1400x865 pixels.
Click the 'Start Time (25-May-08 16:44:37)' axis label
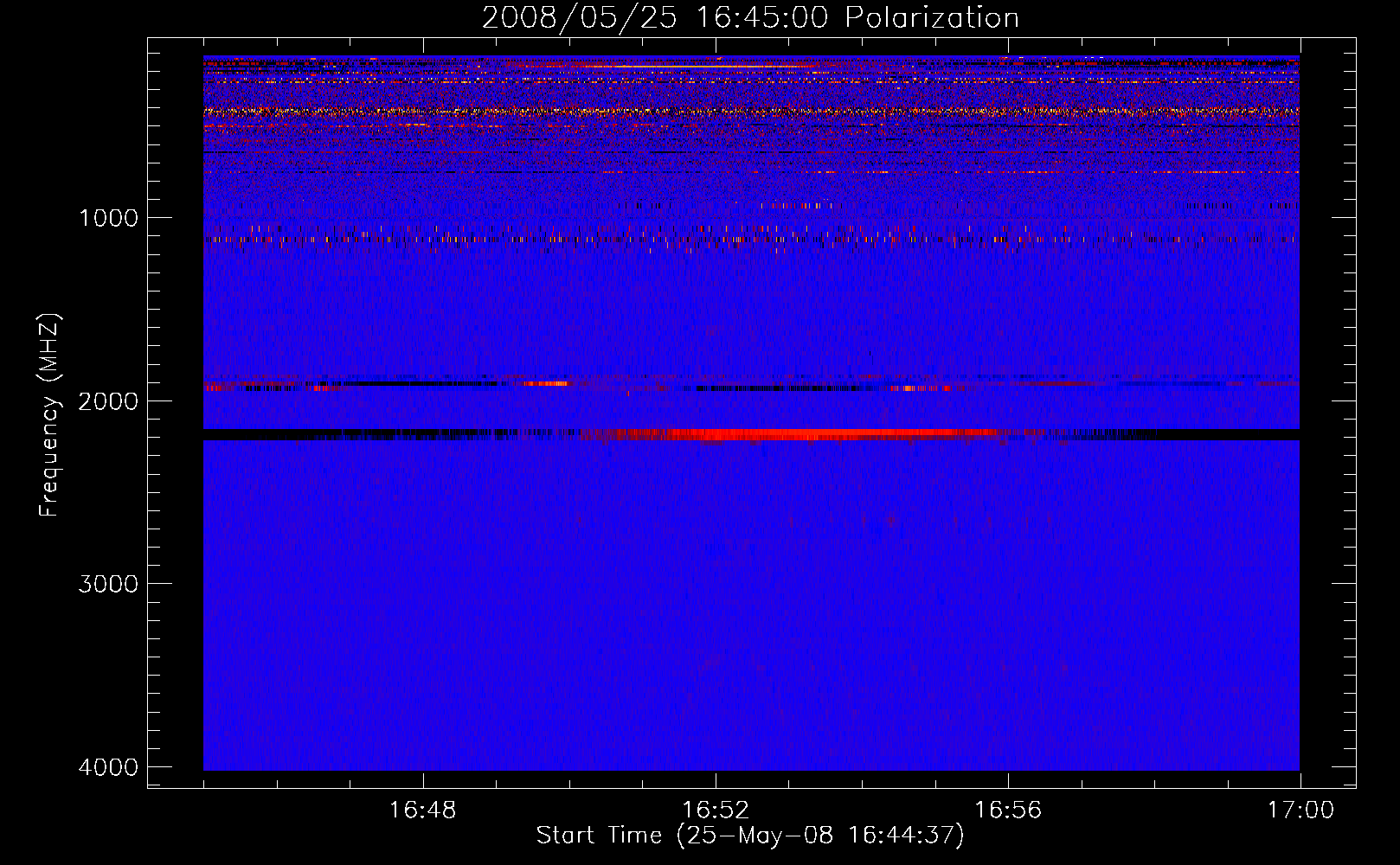pos(750,836)
